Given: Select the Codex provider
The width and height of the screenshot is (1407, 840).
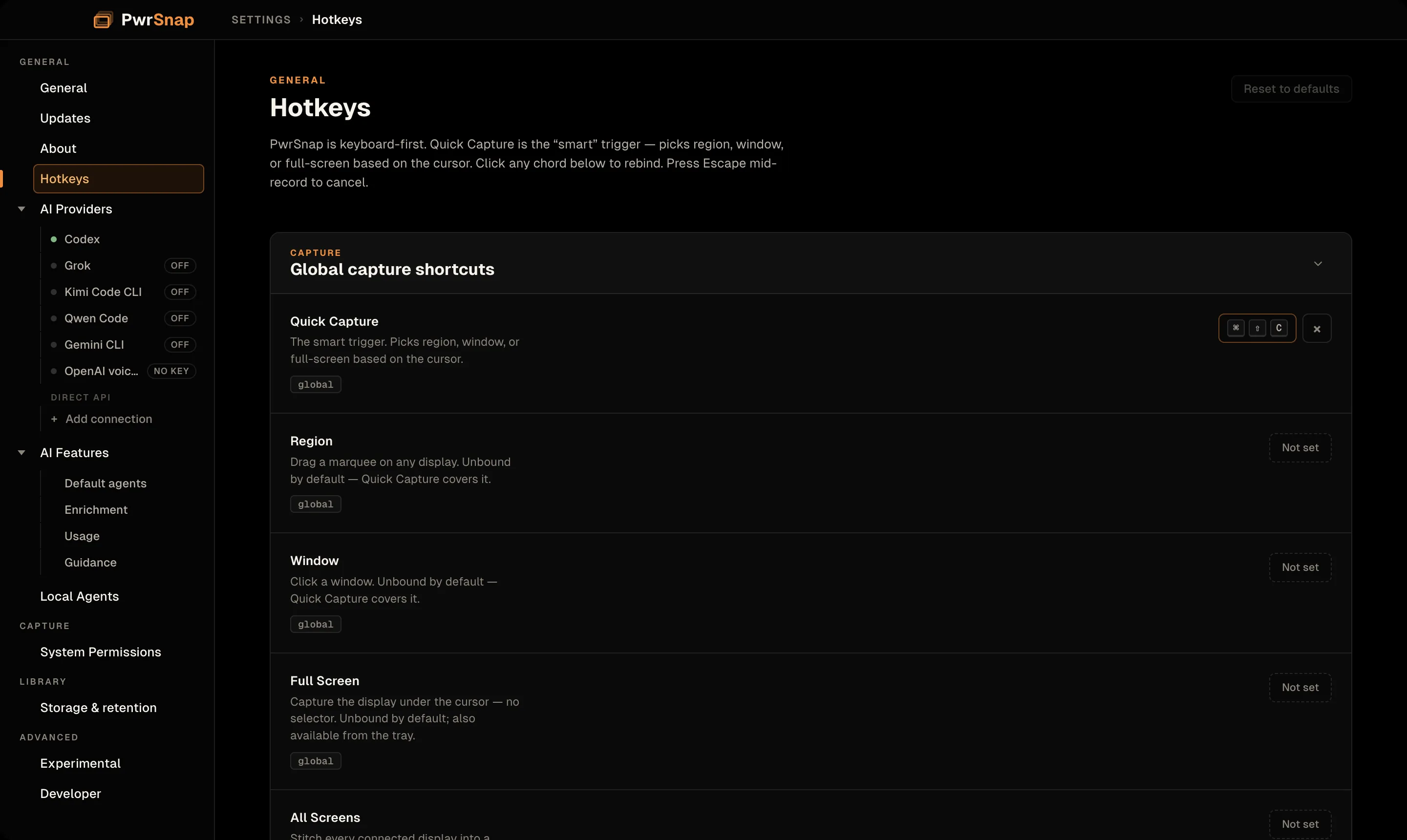Looking at the screenshot, I should tap(82, 239).
